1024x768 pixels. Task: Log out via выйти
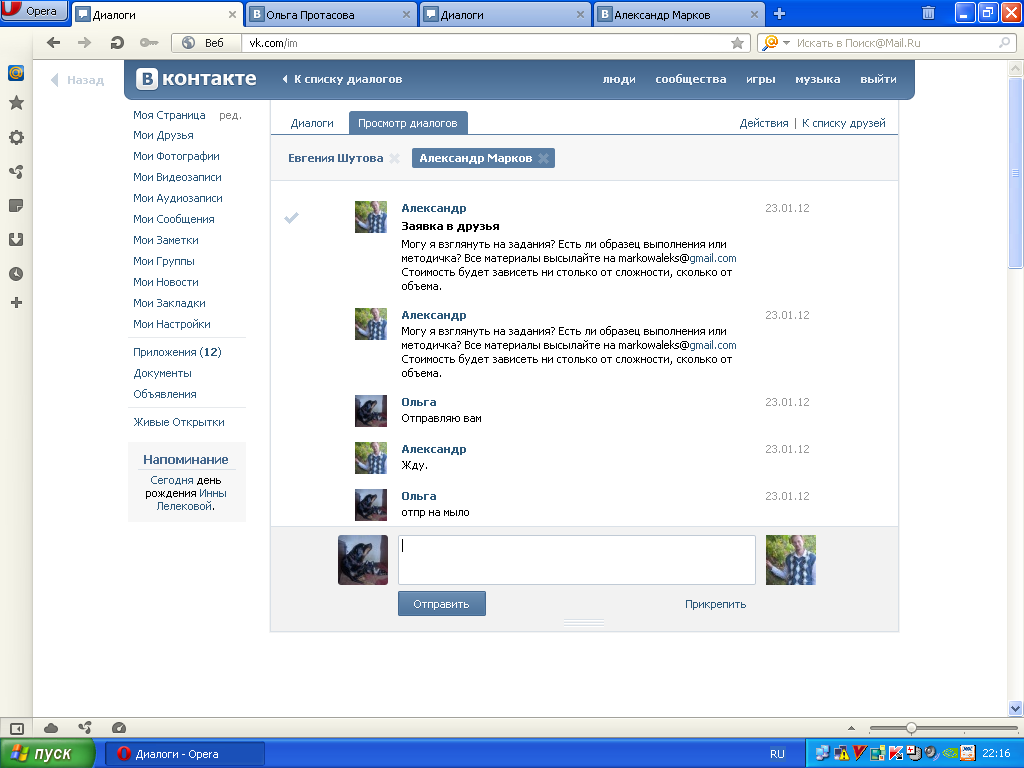point(878,79)
